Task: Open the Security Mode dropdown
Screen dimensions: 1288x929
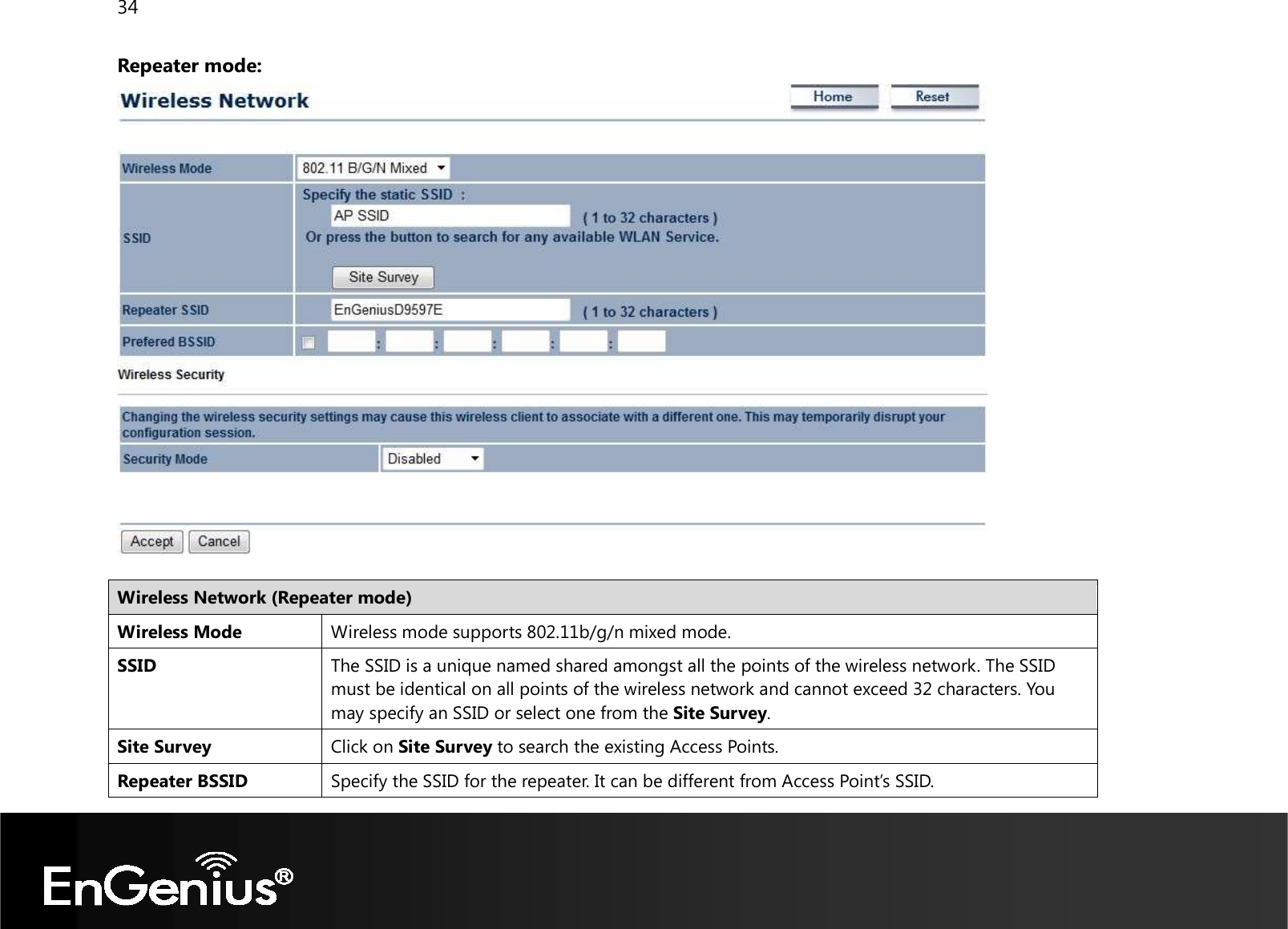Action: [x=433, y=459]
